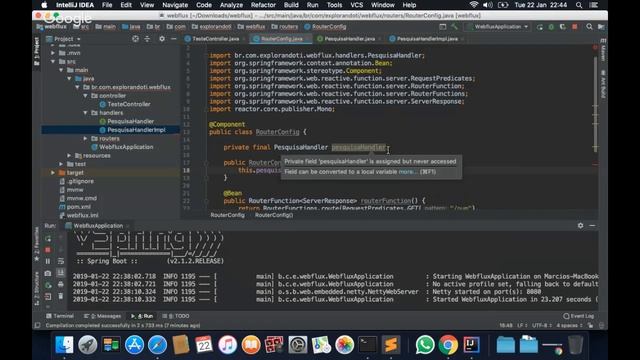Open Project Structure icon at toolbar end

pyautogui.click(x=601, y=27)
